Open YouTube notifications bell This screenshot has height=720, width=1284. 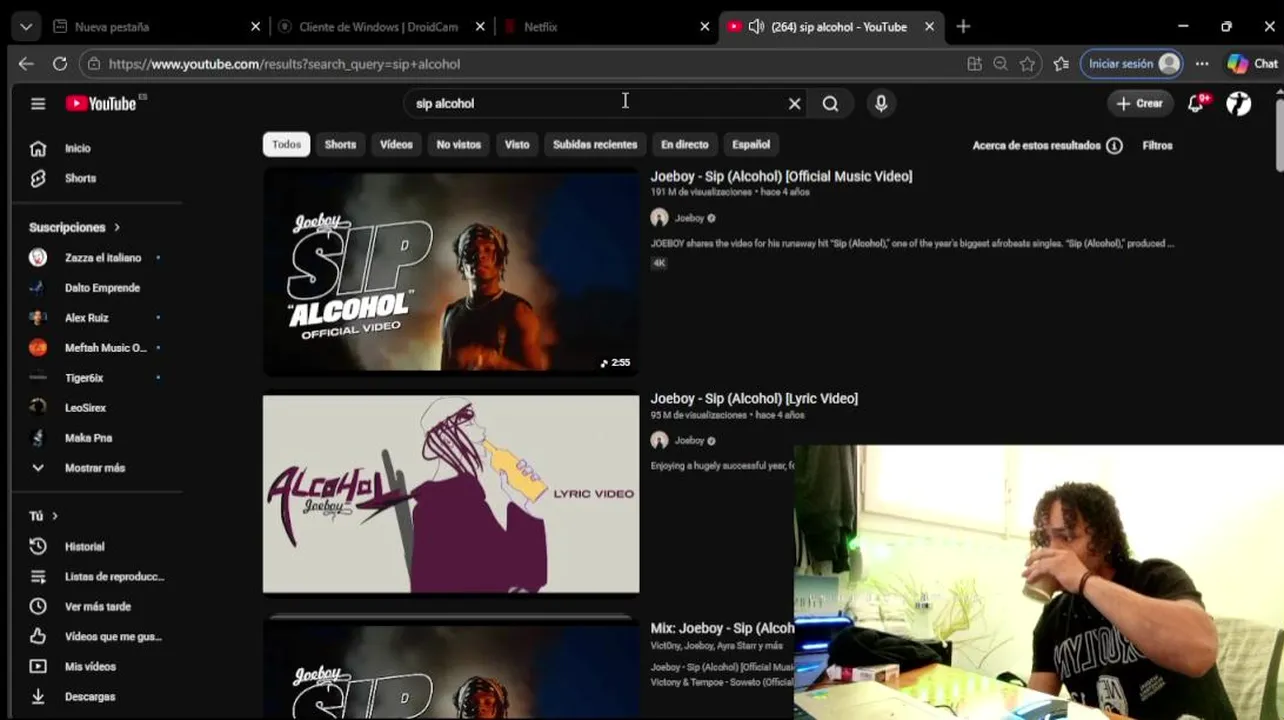click(x=1195, y=103)
